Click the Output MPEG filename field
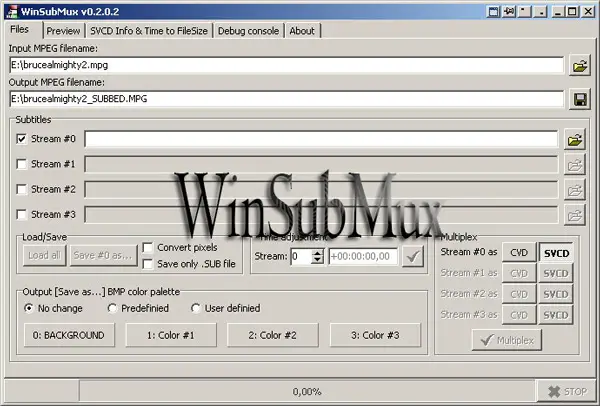 click(287, 99)
